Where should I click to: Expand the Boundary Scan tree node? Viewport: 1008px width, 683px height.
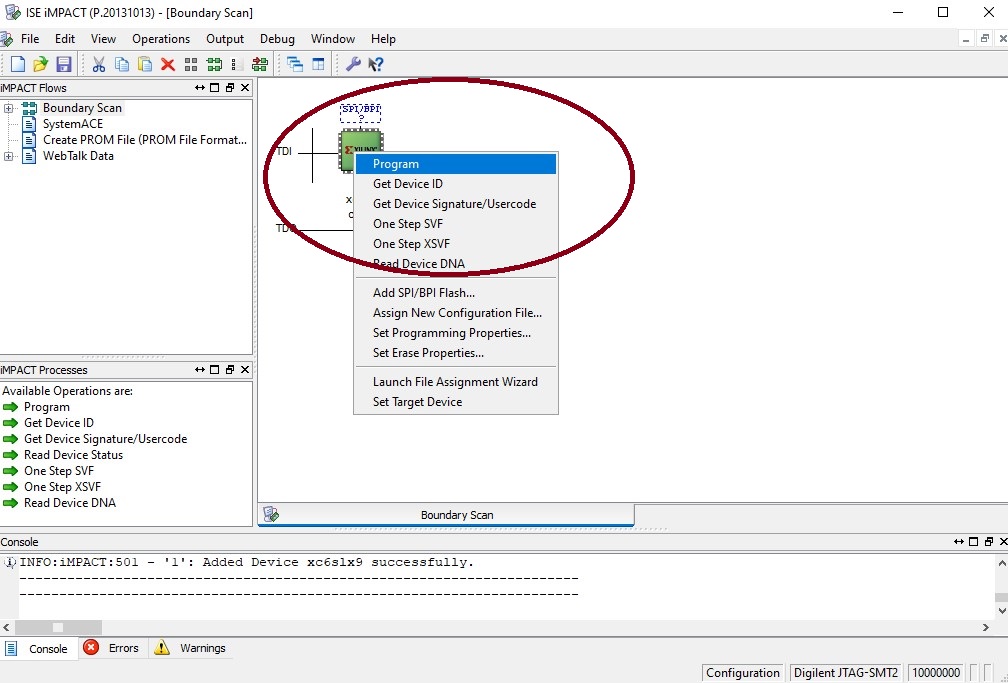pos(8,108)
